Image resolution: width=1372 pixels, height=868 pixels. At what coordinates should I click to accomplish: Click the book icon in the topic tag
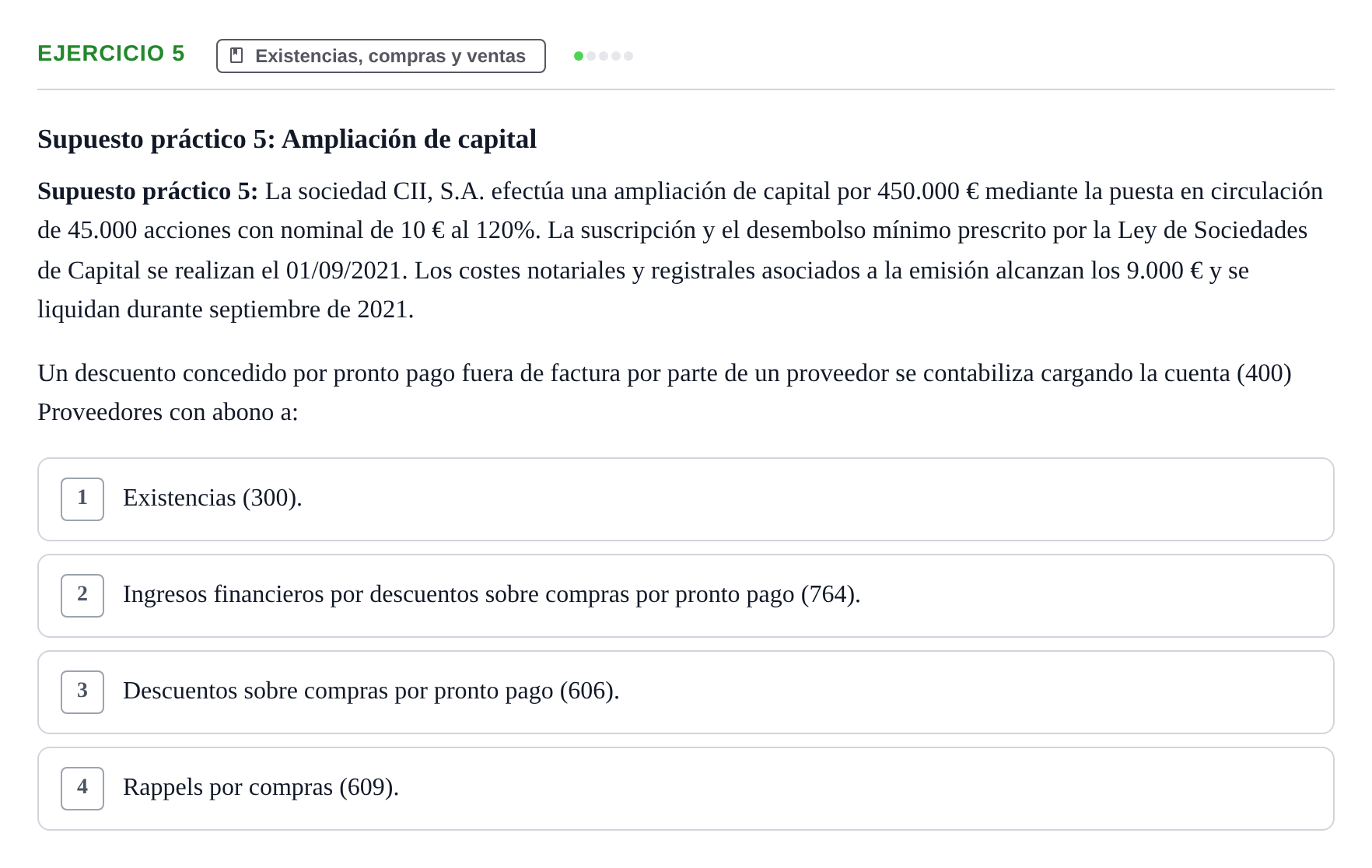pyautogui.click(x=237, y=56)
